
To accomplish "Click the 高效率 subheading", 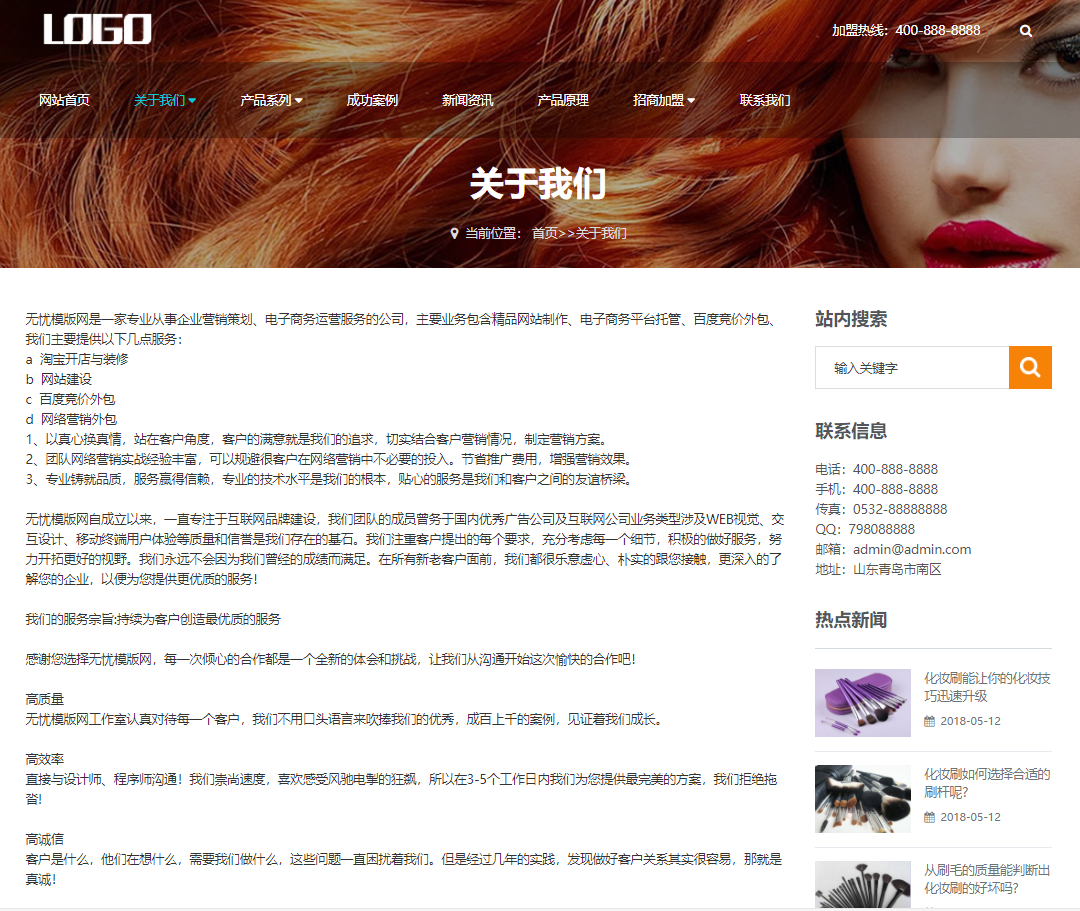I will tap(45, 760).
